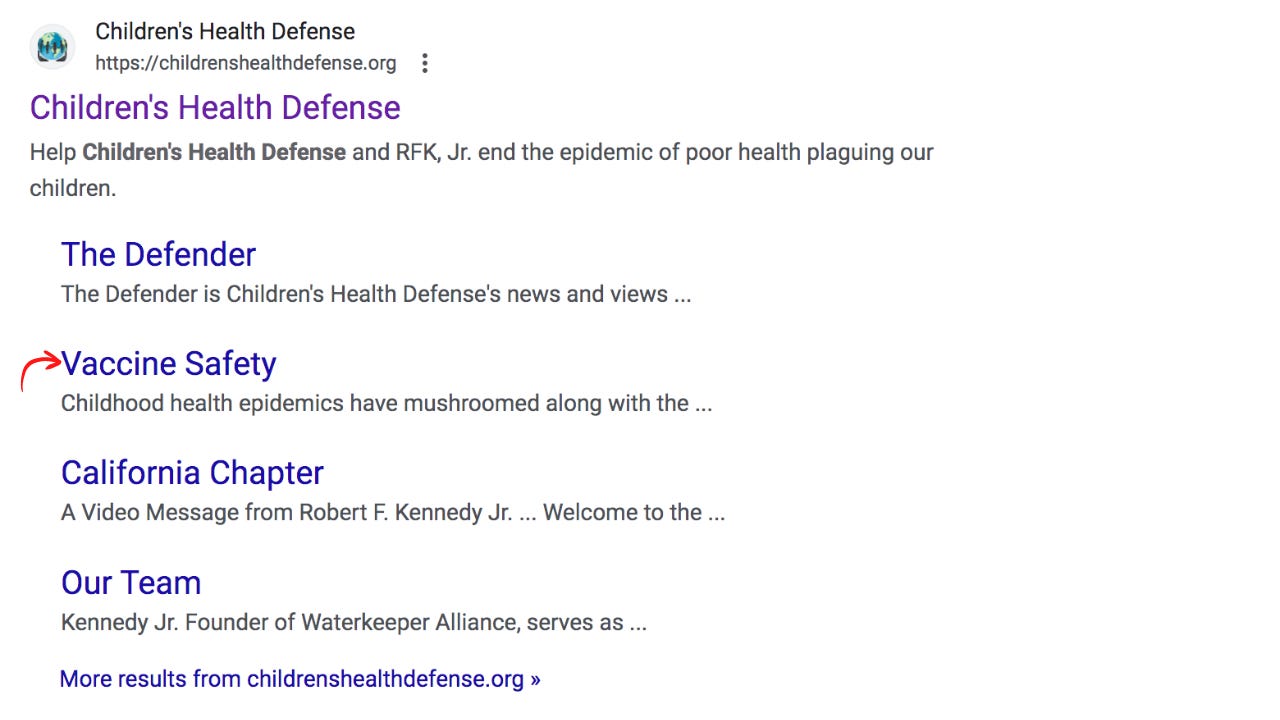The height and width of the screenshot is (720, 1280).
Task: Click More results from childrenshealthdefense.org
Action: click(x=300, y=679)
